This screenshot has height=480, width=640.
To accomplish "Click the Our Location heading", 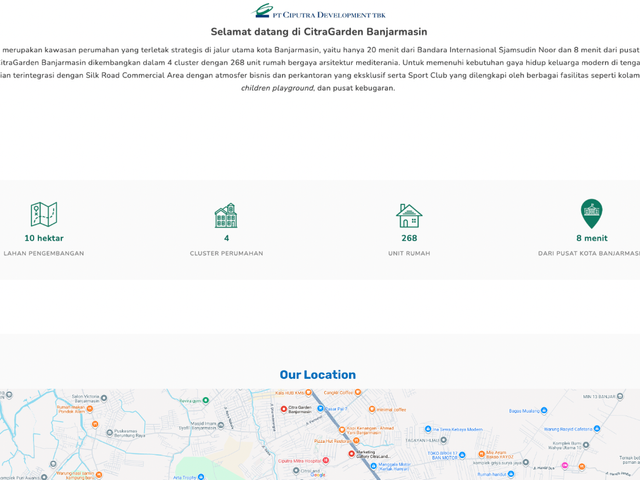I will click(x=318, y=375).
